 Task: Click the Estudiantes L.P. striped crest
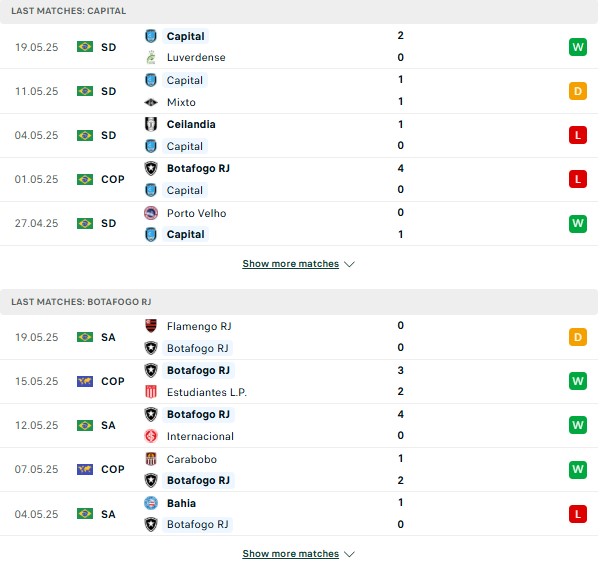151,392
